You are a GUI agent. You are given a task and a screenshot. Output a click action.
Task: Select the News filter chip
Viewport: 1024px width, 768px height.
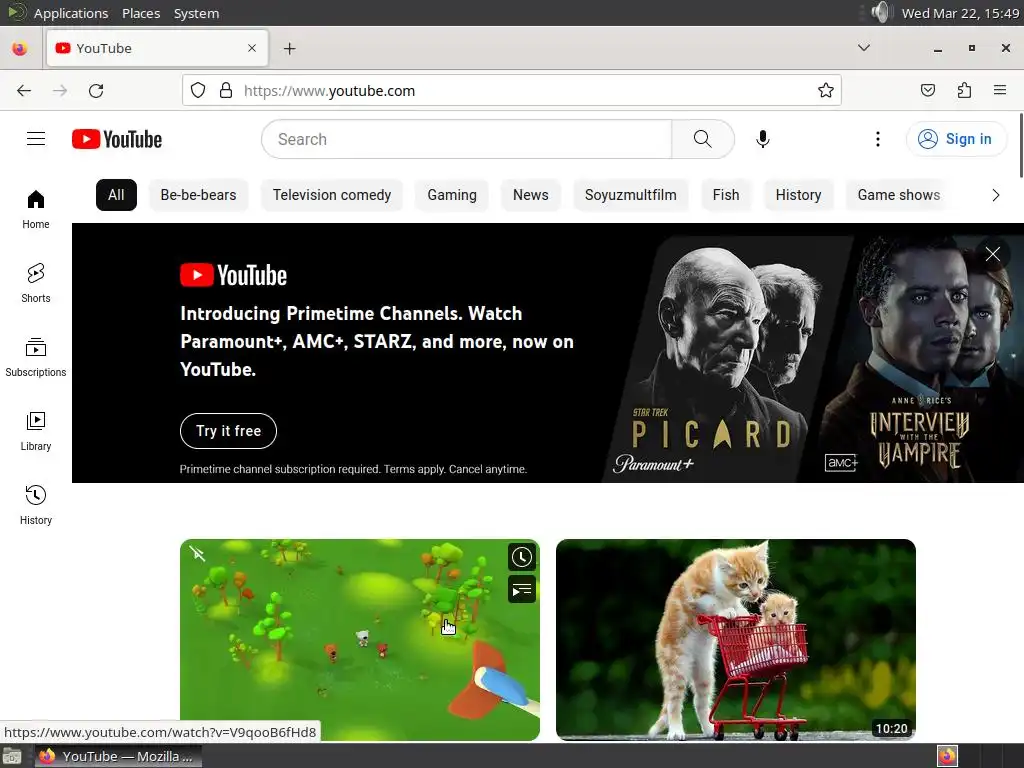click(x=530, y=195)
